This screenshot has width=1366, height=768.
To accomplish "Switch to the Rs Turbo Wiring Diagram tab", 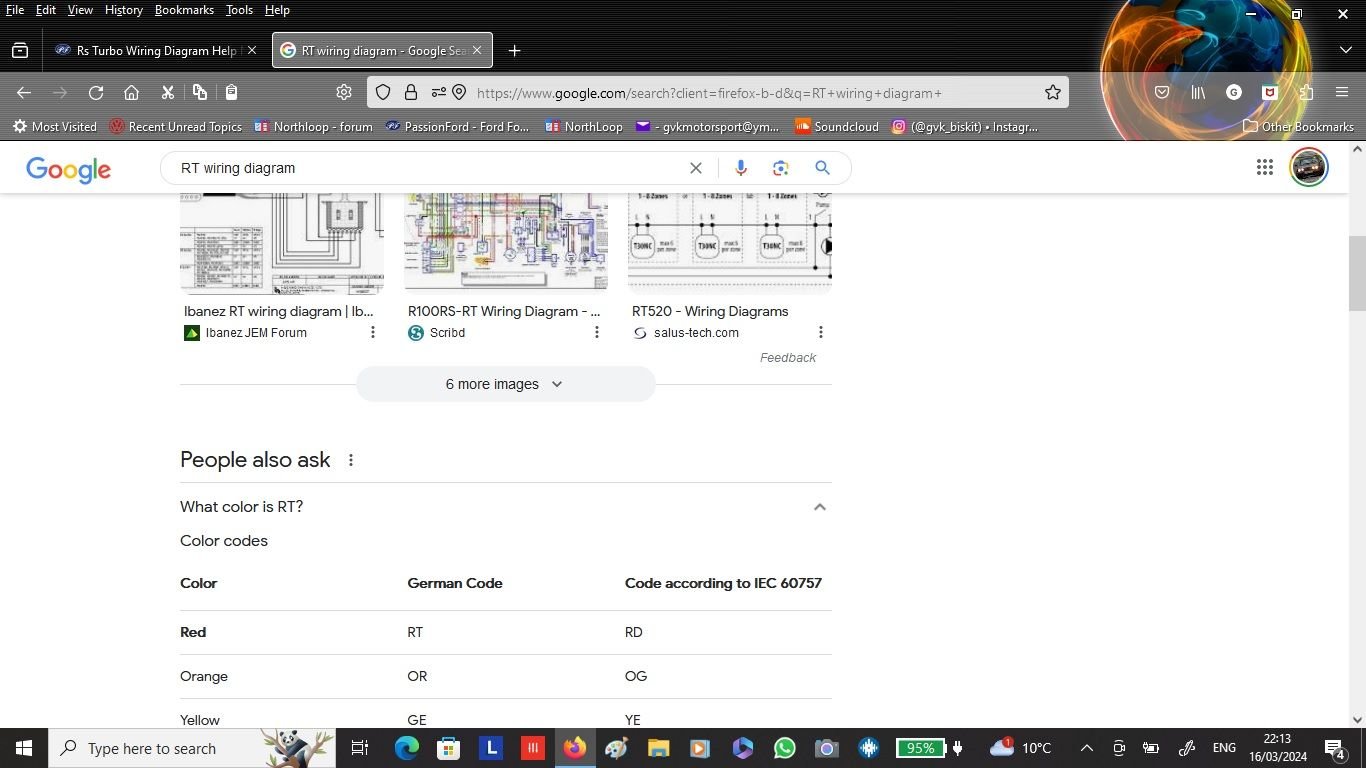I will pos(155,51).
